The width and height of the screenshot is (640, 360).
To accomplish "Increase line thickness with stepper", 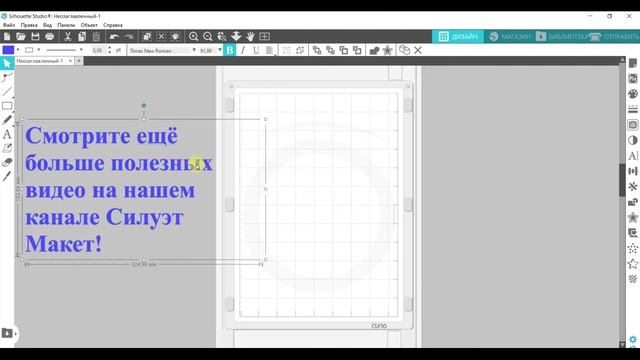I will pos(109,48).
